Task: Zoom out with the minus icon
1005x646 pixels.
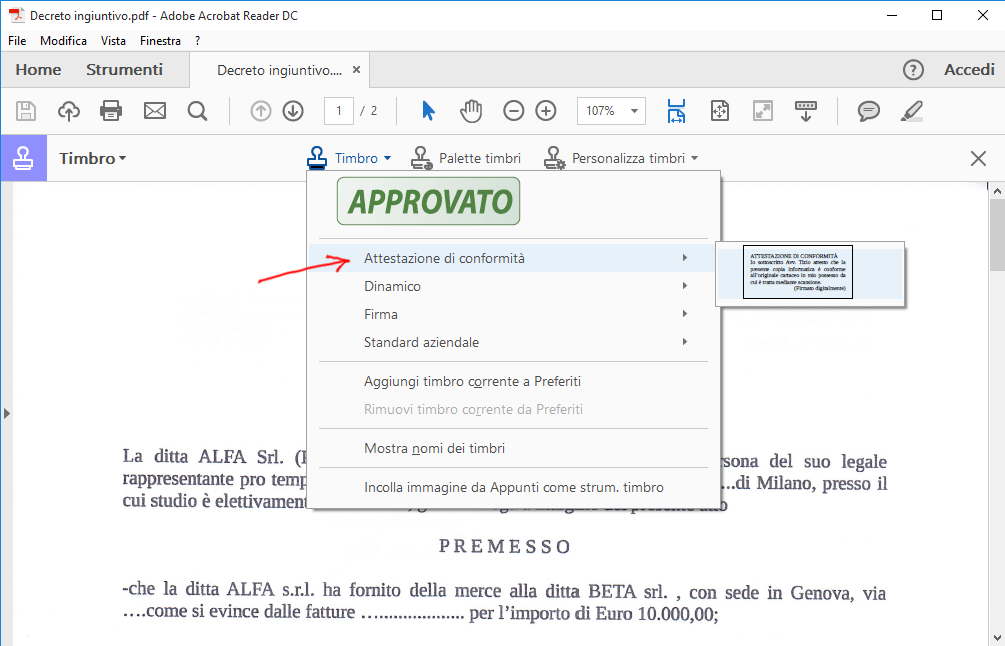Action: tap(513, 111)
